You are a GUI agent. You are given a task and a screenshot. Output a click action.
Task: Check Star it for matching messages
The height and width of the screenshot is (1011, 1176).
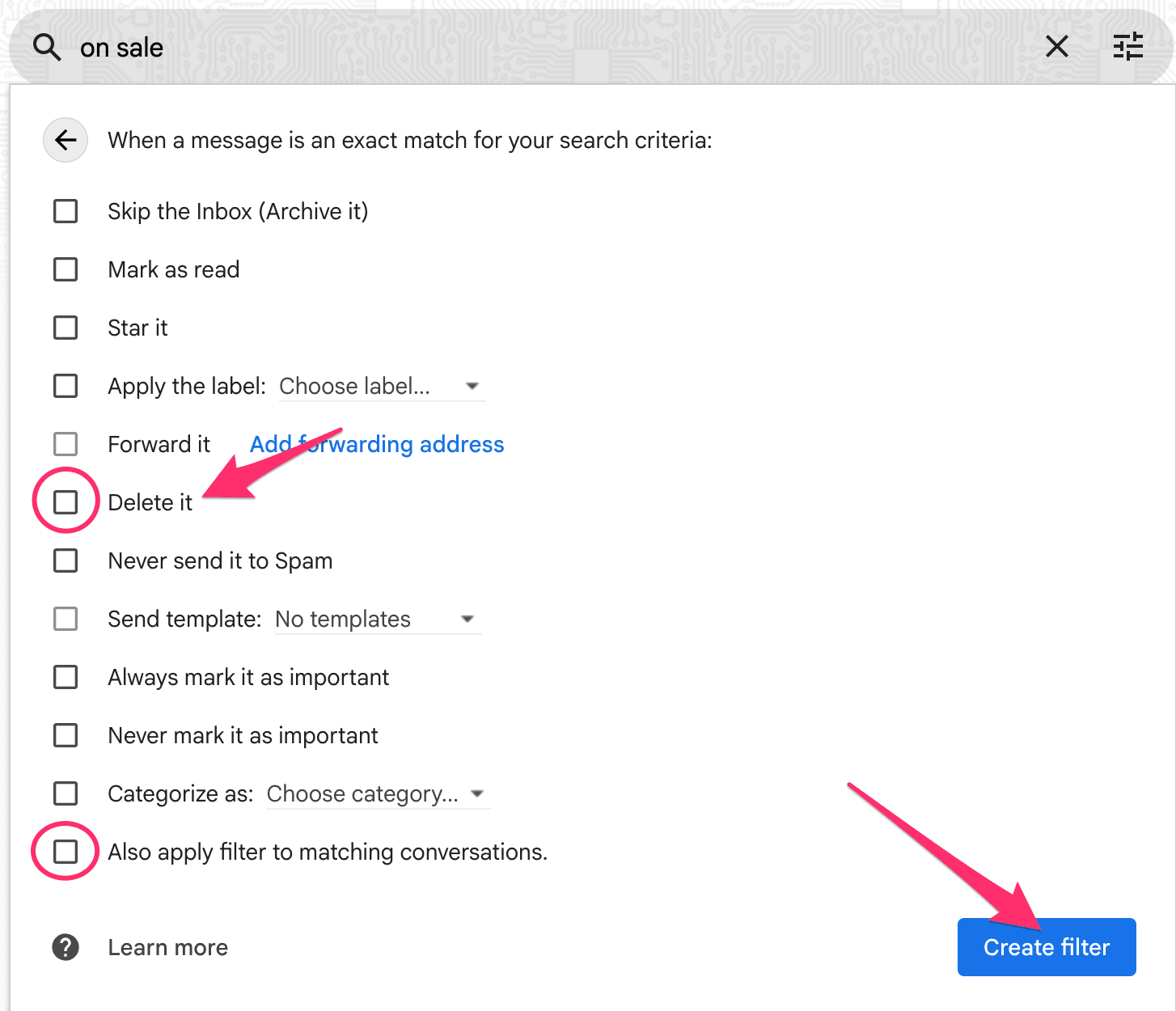[66, 328]
